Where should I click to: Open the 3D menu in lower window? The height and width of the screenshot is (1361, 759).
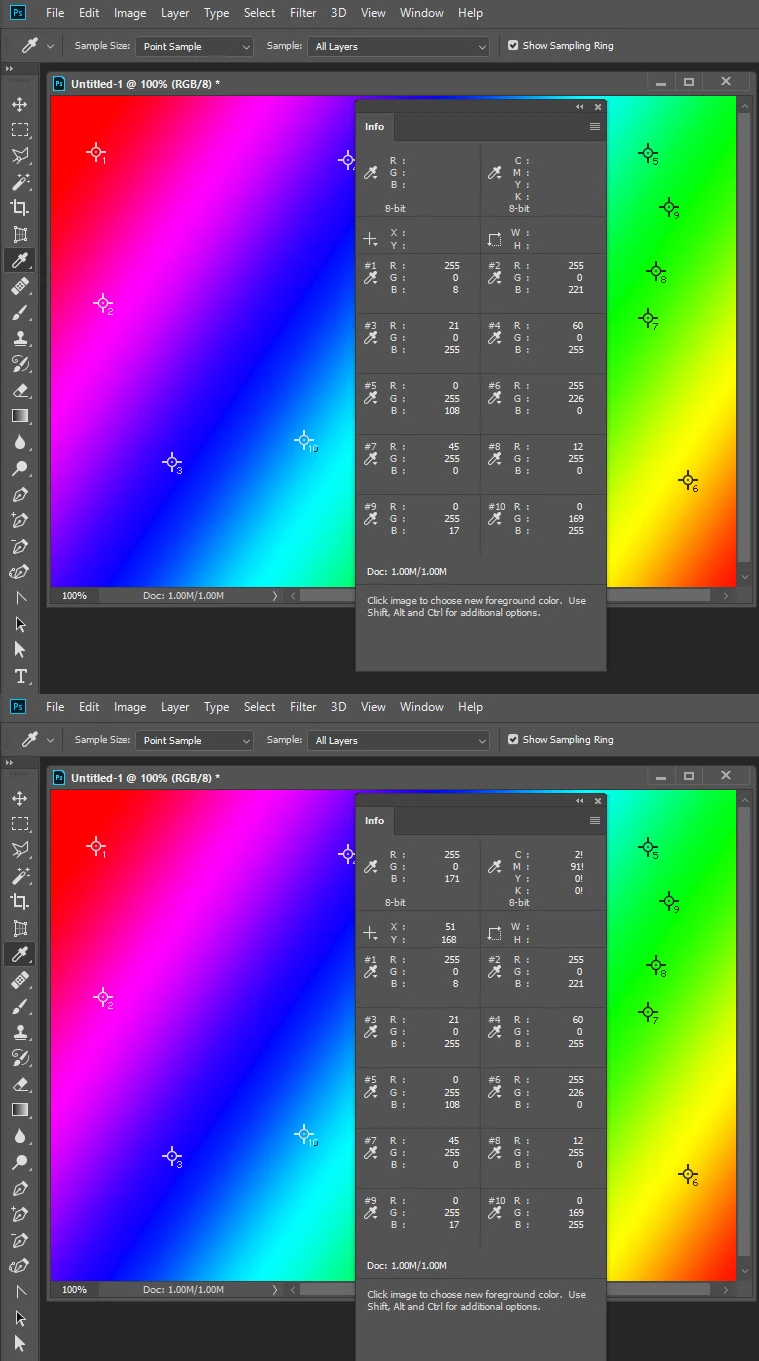click(339, 707)
